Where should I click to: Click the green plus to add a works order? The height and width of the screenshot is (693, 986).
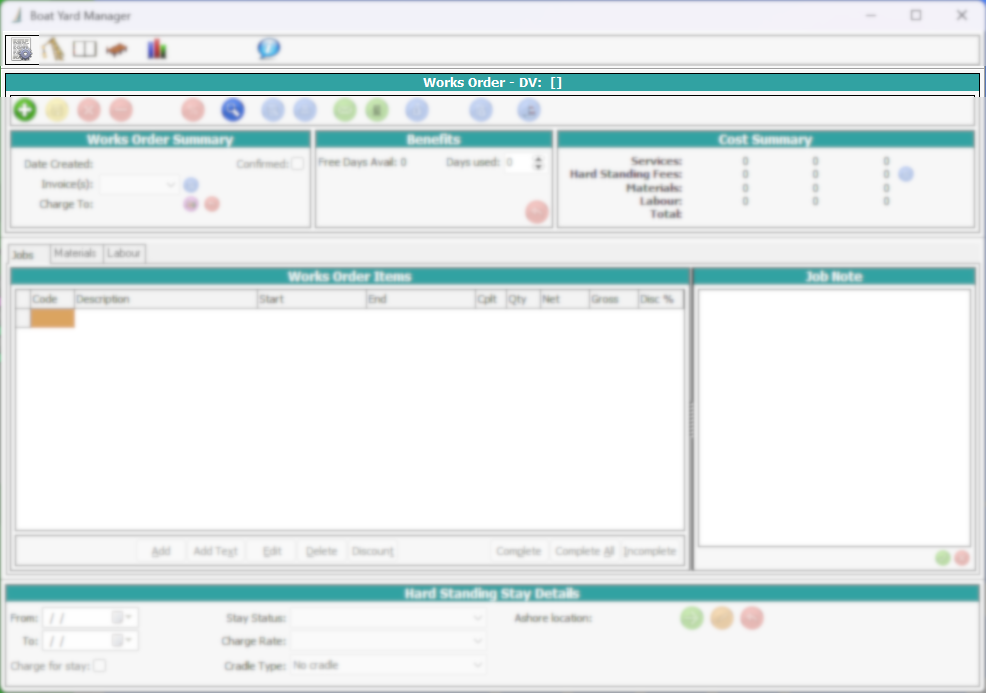25,109
